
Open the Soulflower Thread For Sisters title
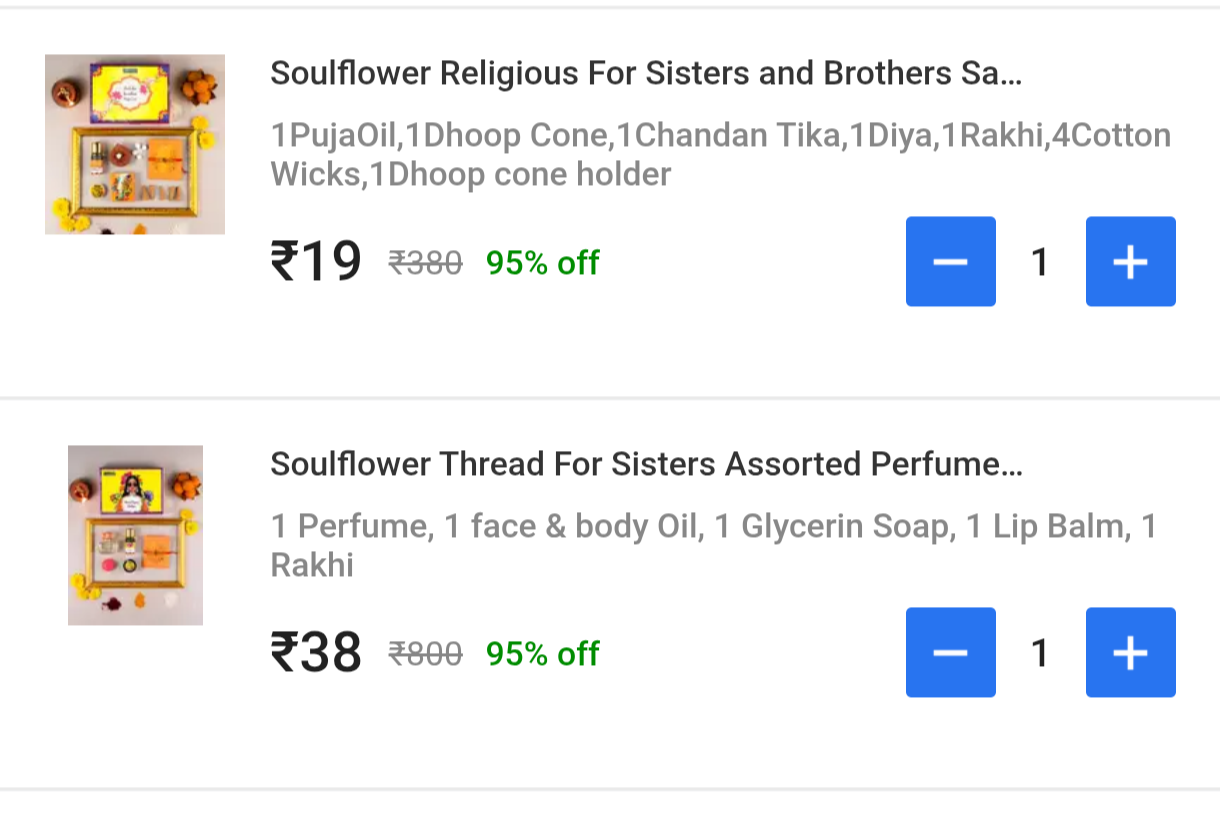(646, 464)
